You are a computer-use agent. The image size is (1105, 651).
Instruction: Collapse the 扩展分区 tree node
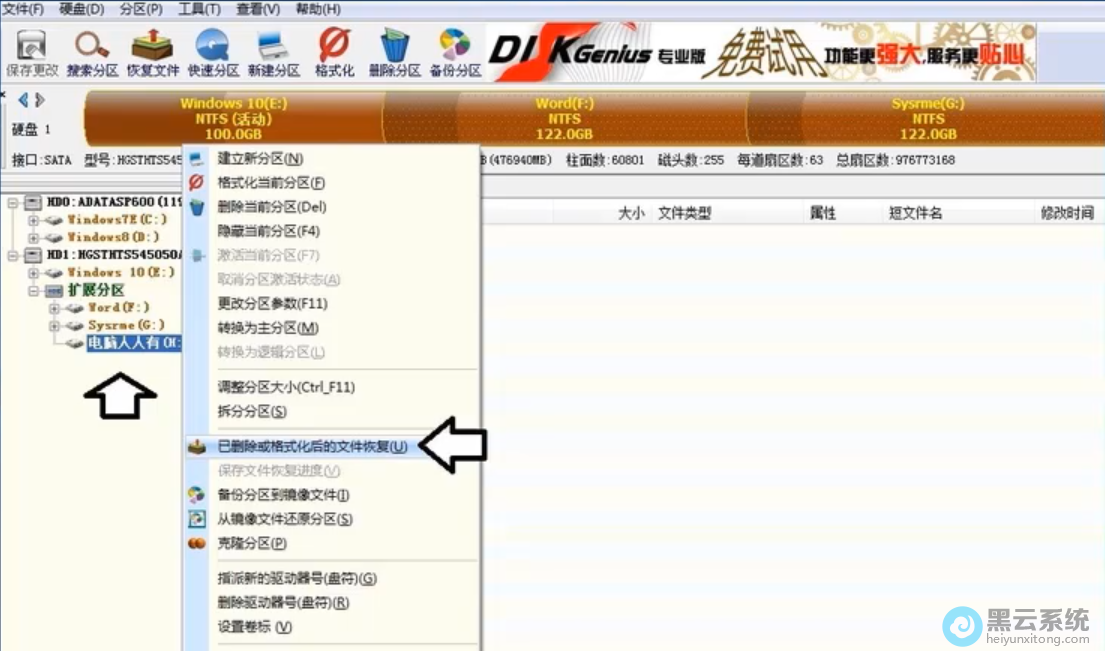(x=33, y=289)
